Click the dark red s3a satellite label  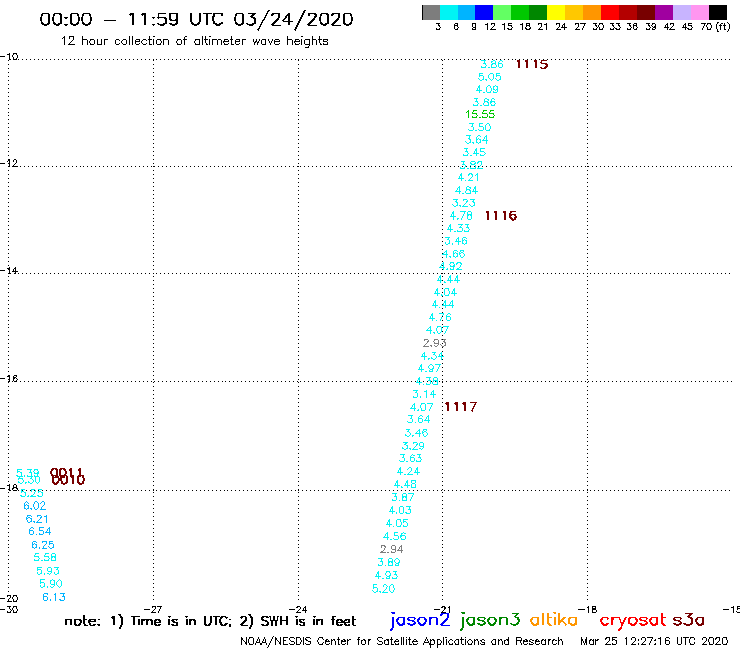point(688,620)
